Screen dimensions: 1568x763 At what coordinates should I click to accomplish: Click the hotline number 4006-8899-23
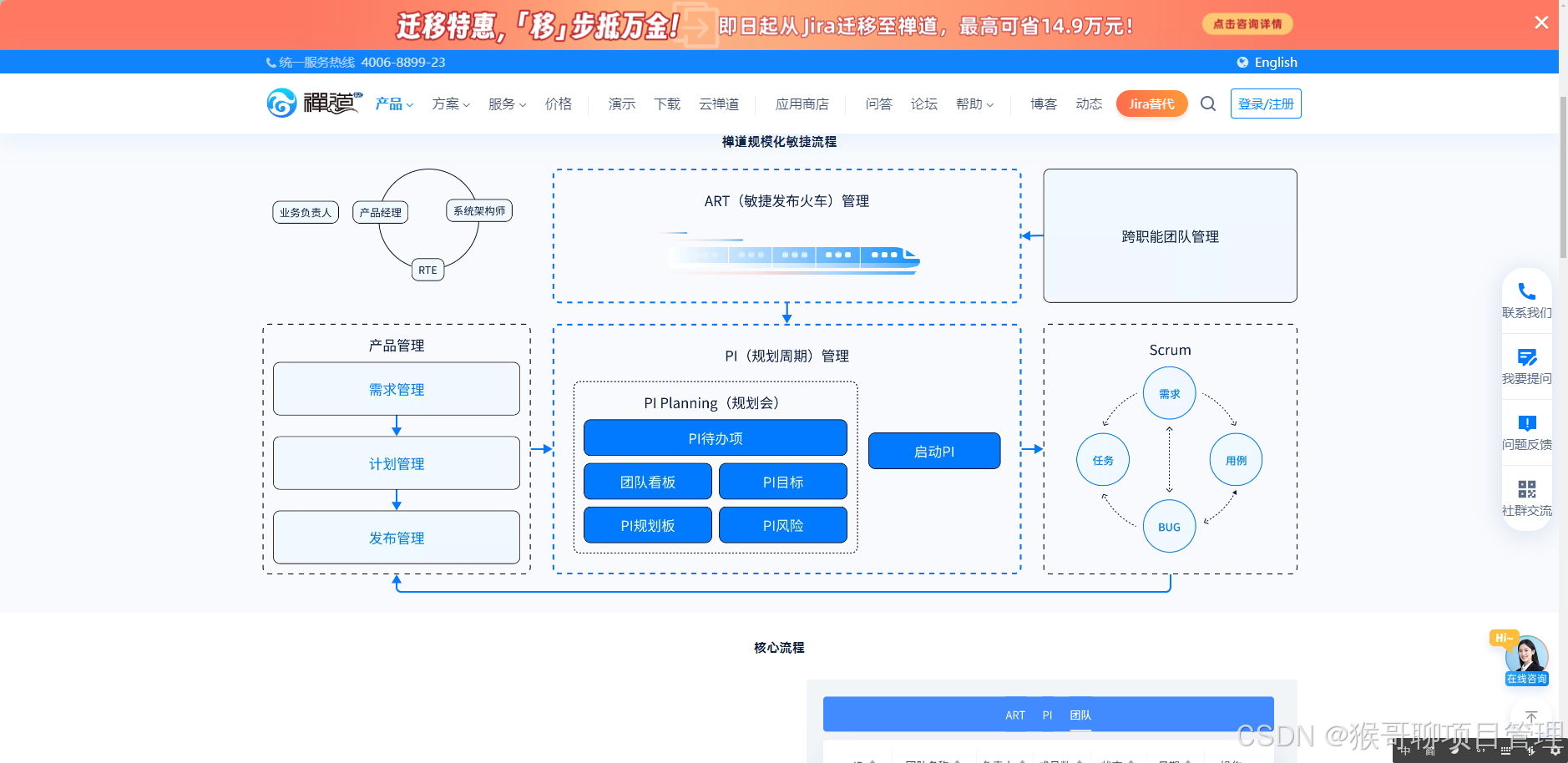click(x=403, y=63)
